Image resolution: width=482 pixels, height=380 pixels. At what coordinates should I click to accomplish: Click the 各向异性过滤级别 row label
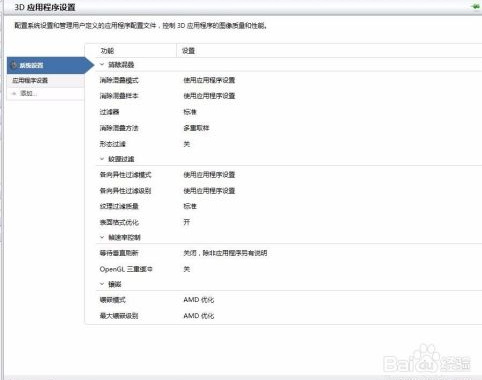coord(125,191)
